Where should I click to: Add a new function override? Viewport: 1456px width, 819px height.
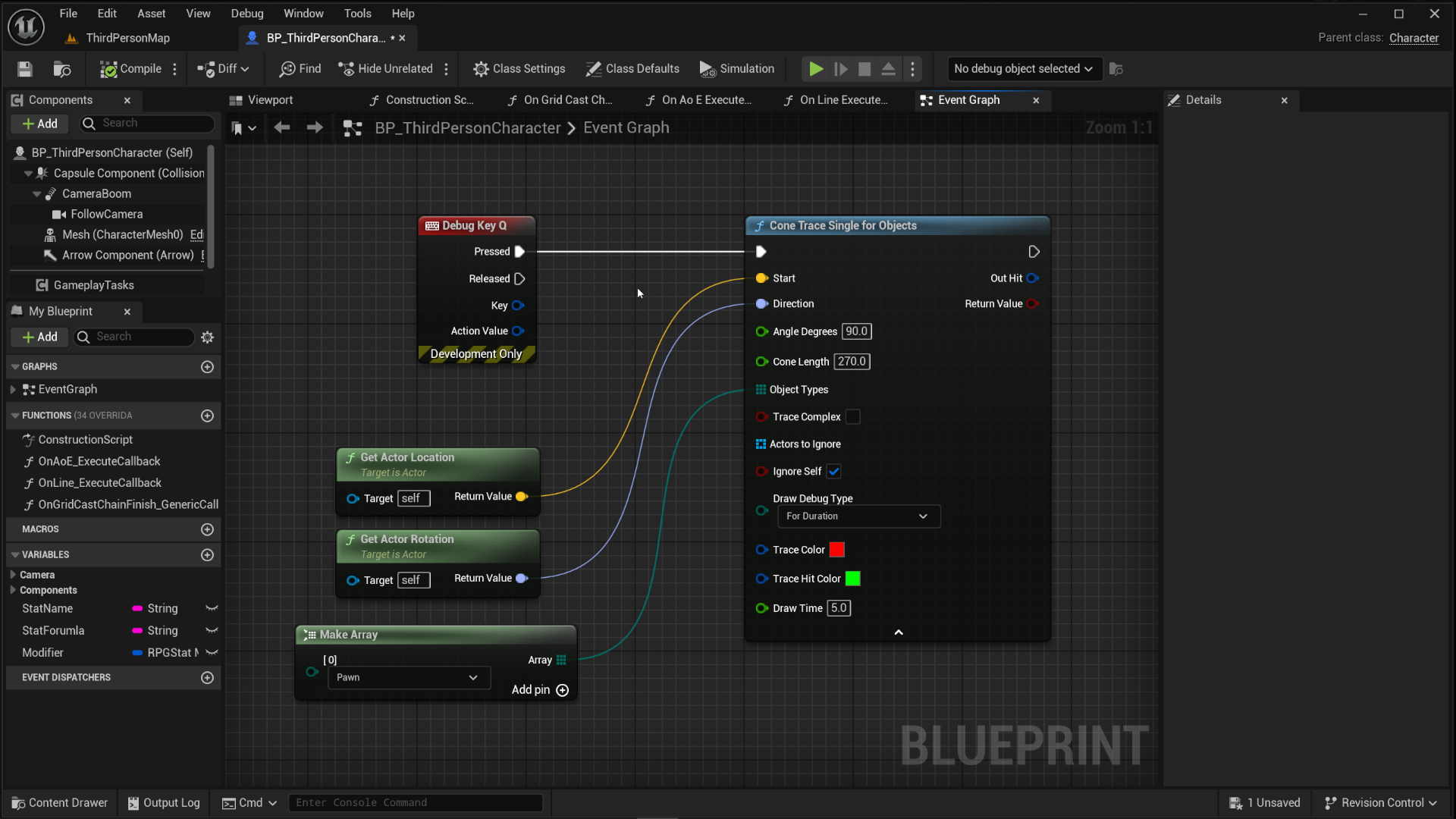208,416
